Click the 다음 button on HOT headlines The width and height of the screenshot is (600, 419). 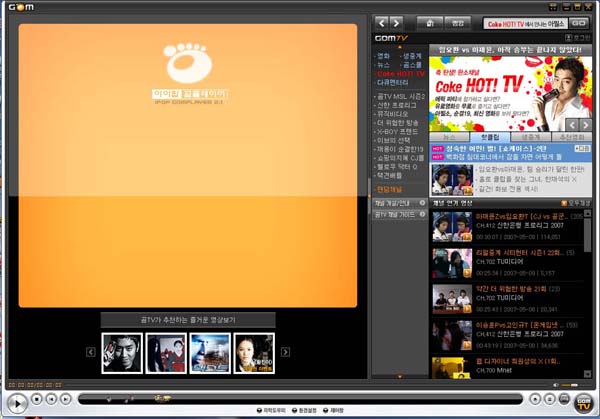tap(582, 148)
